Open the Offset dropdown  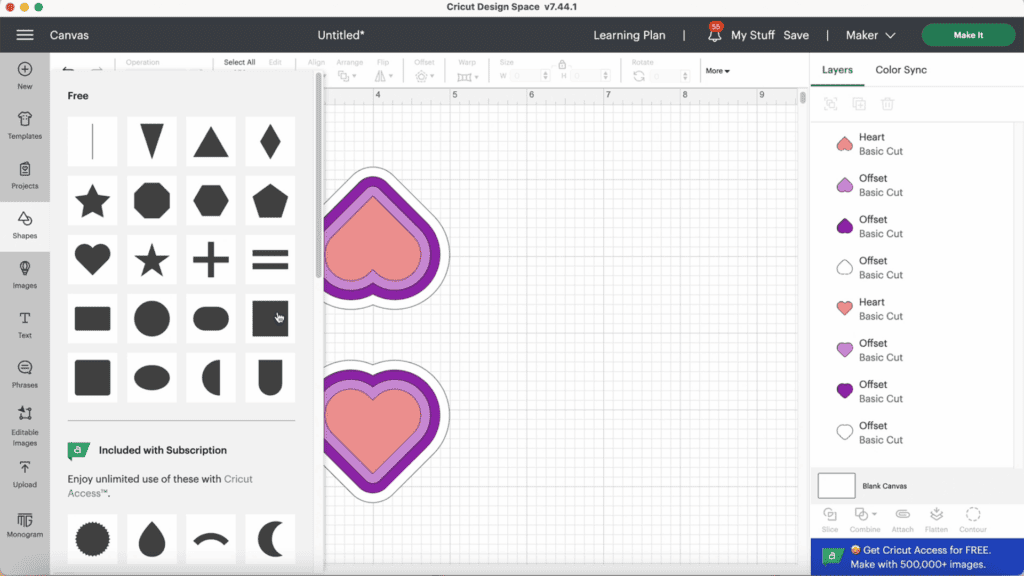[424, 76]
